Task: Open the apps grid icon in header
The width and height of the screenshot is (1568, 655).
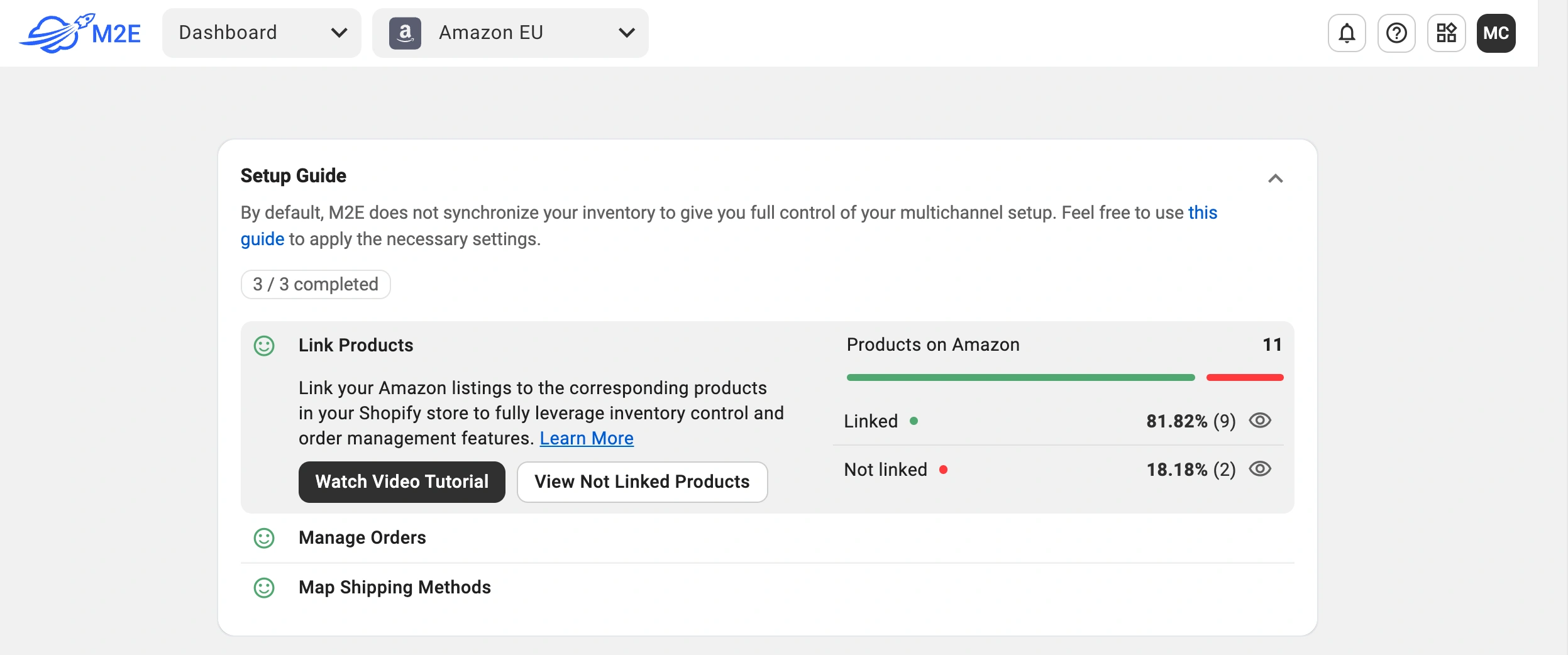Action: pyautogui.click(x=1447, y=33)
